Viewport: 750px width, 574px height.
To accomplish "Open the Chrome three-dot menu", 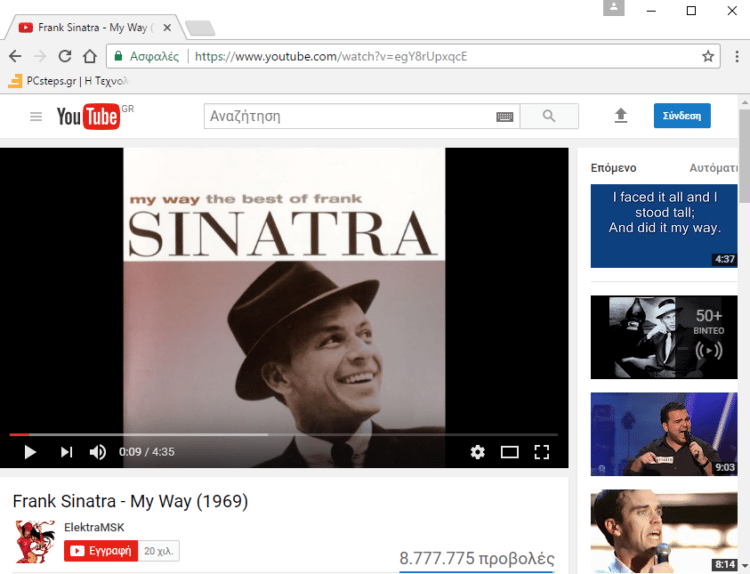I will 737,56.
